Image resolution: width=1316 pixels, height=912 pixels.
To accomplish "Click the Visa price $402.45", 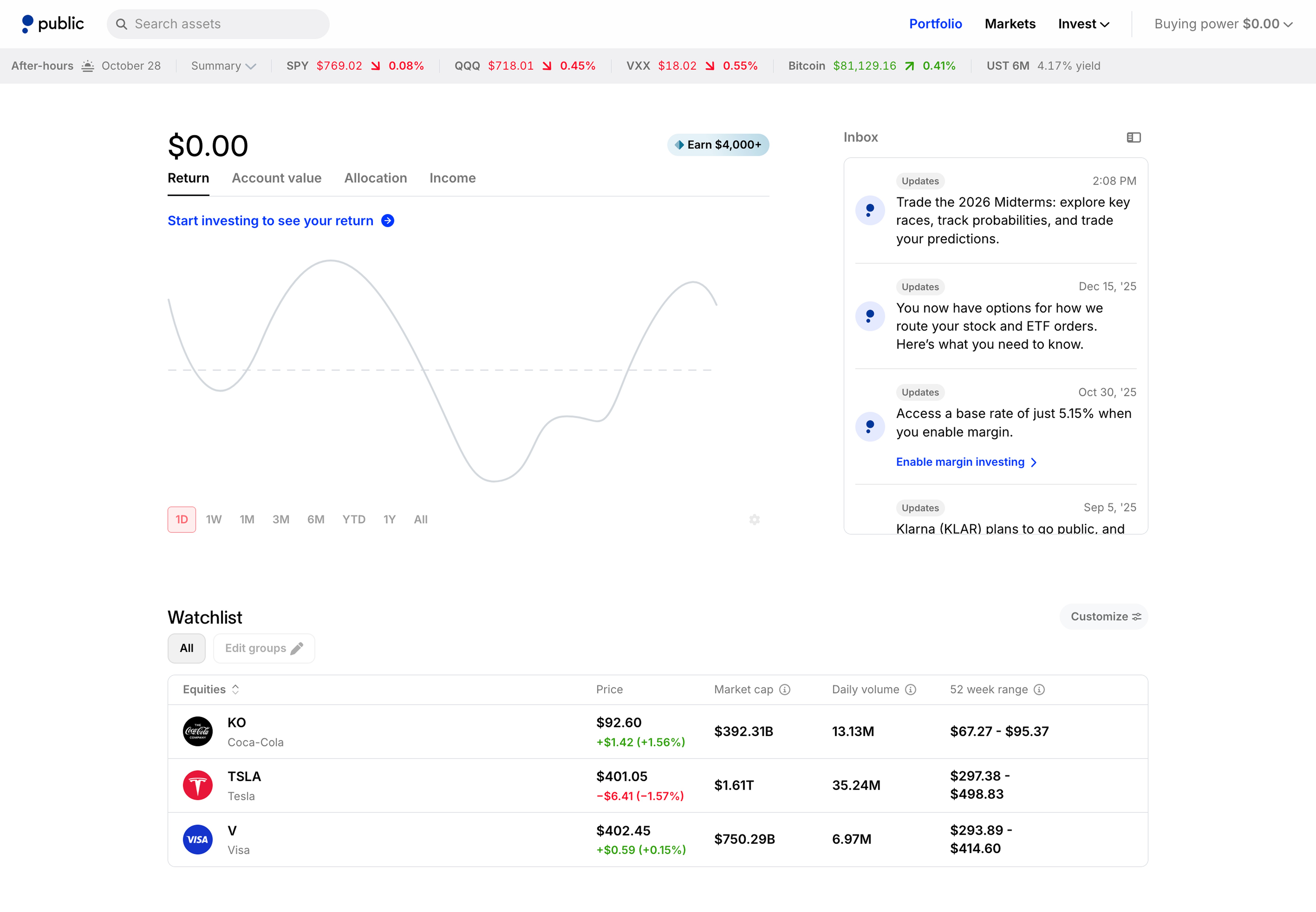I will (x=623, y=831).
